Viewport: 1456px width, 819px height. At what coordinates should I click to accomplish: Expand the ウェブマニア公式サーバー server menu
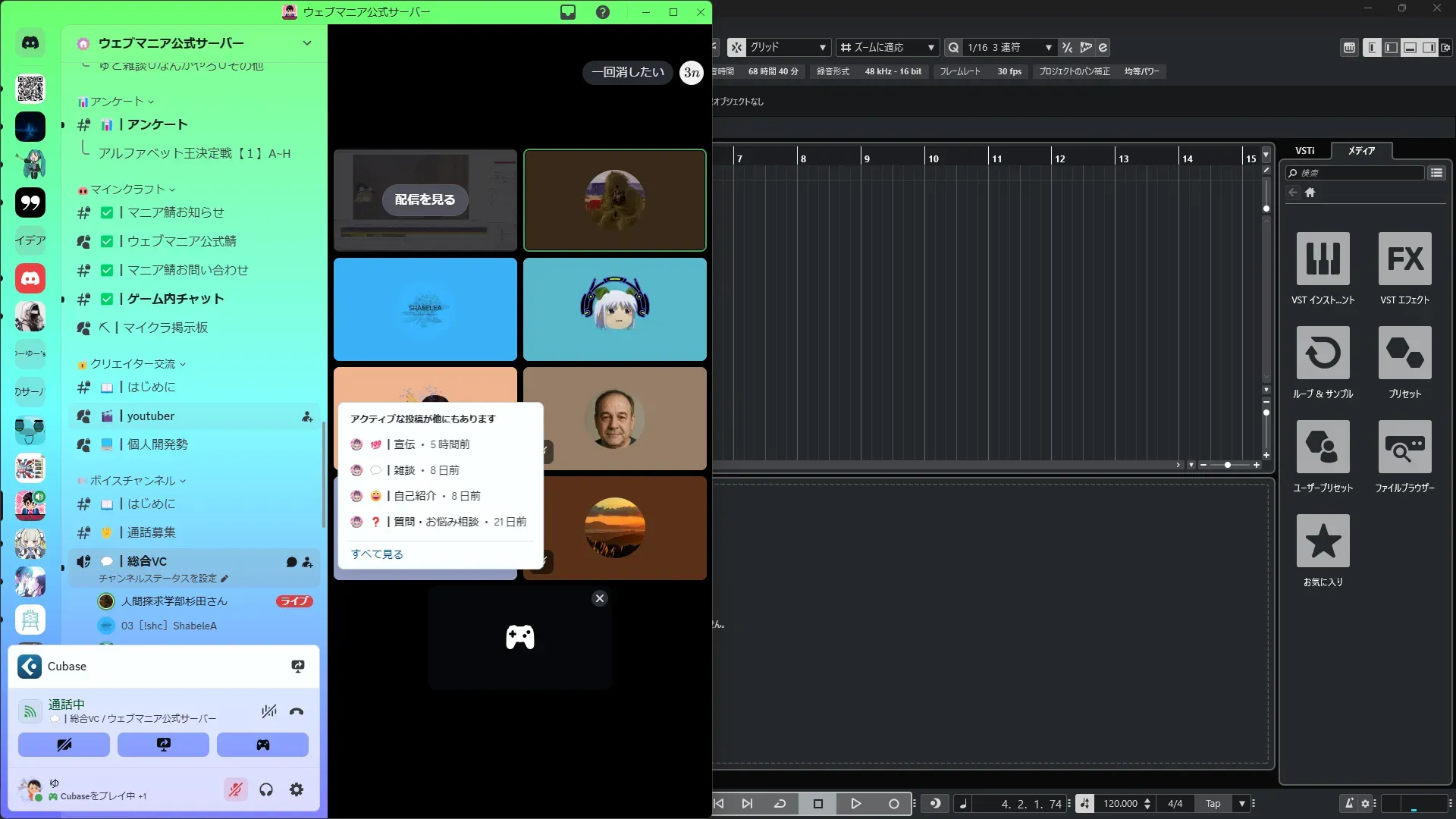click(307, 43)
